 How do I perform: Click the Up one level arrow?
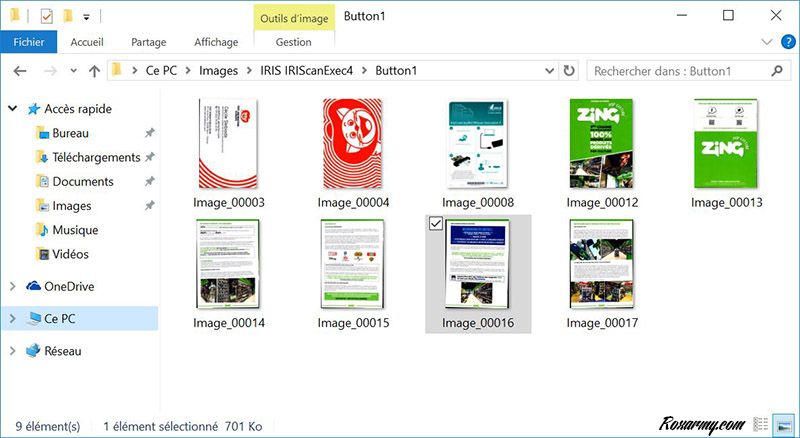pos(94,71)
